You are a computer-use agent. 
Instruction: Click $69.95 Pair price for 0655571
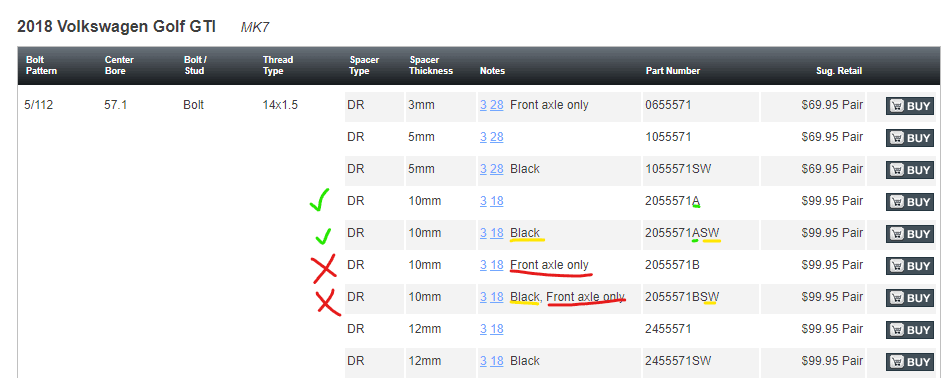[x=832, y=105]
